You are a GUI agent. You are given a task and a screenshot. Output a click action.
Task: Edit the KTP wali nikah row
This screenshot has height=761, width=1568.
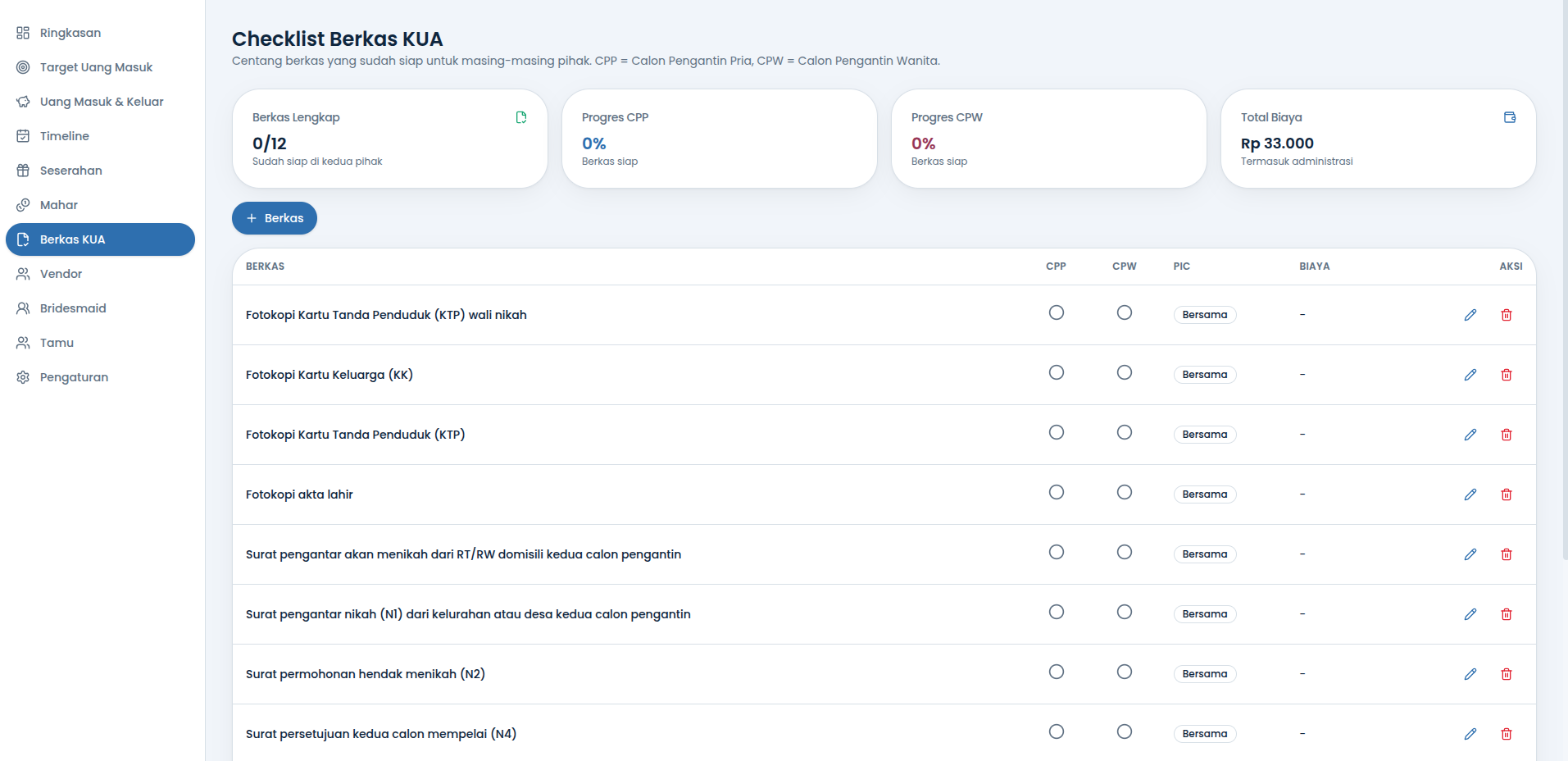(1470, 315)
